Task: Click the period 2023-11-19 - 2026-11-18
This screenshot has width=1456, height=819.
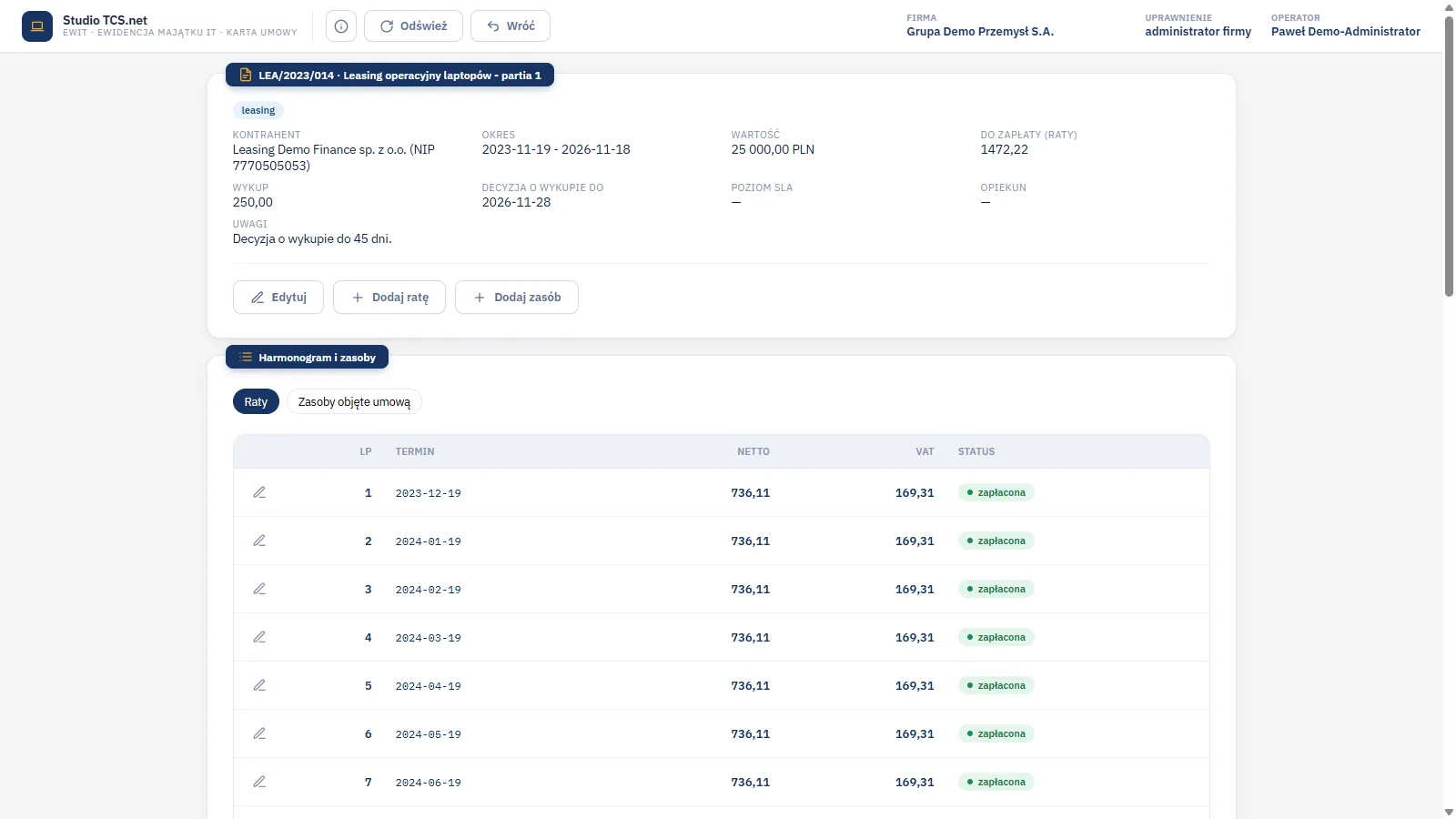Action: 556,149
